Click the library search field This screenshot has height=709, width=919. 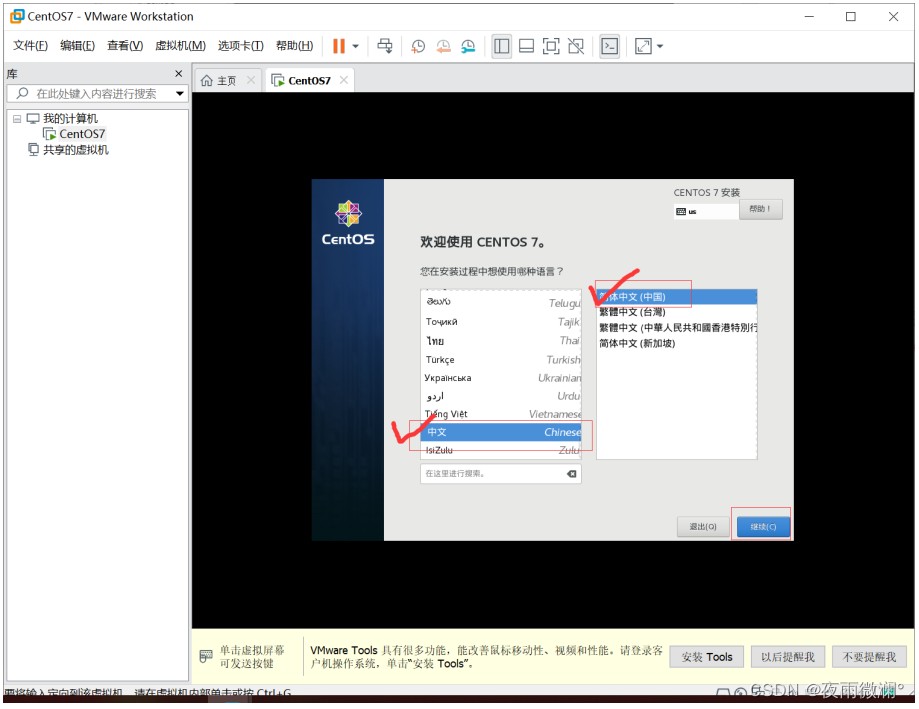[x=97, y=94]
